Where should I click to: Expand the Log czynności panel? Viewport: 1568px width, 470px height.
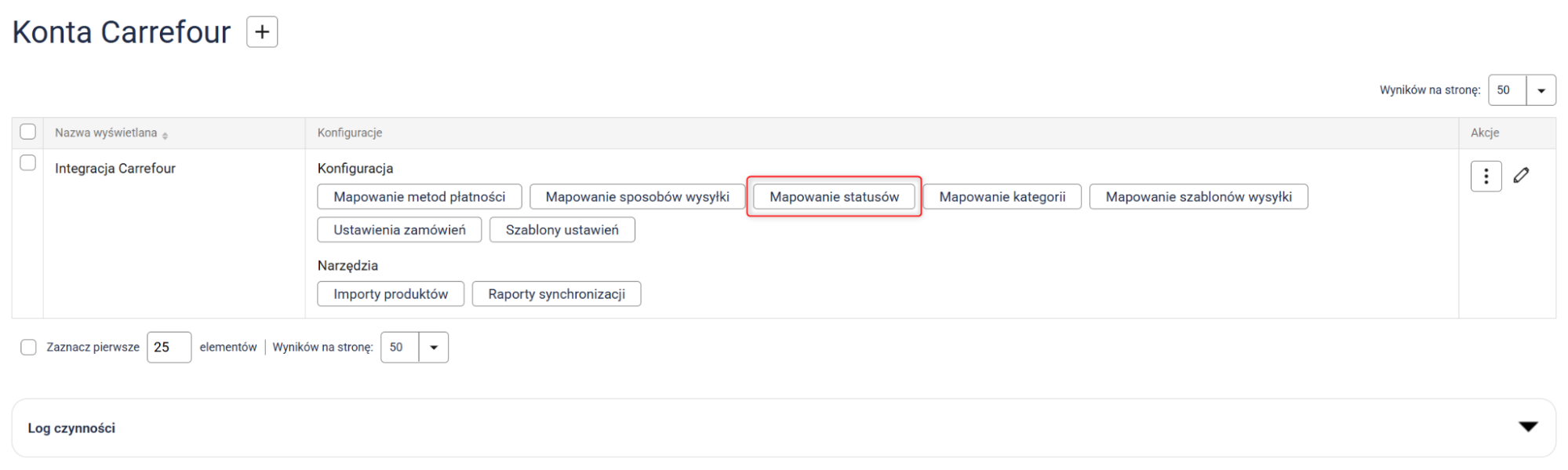[1527, 427]
